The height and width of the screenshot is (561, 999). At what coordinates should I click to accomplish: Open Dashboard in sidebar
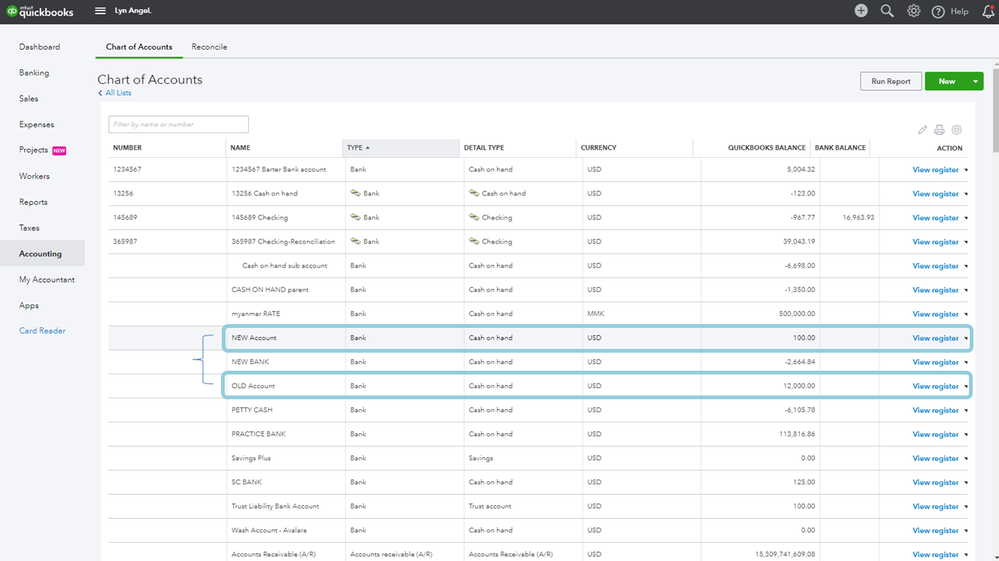pyautogui.click(x=40, y=47)
